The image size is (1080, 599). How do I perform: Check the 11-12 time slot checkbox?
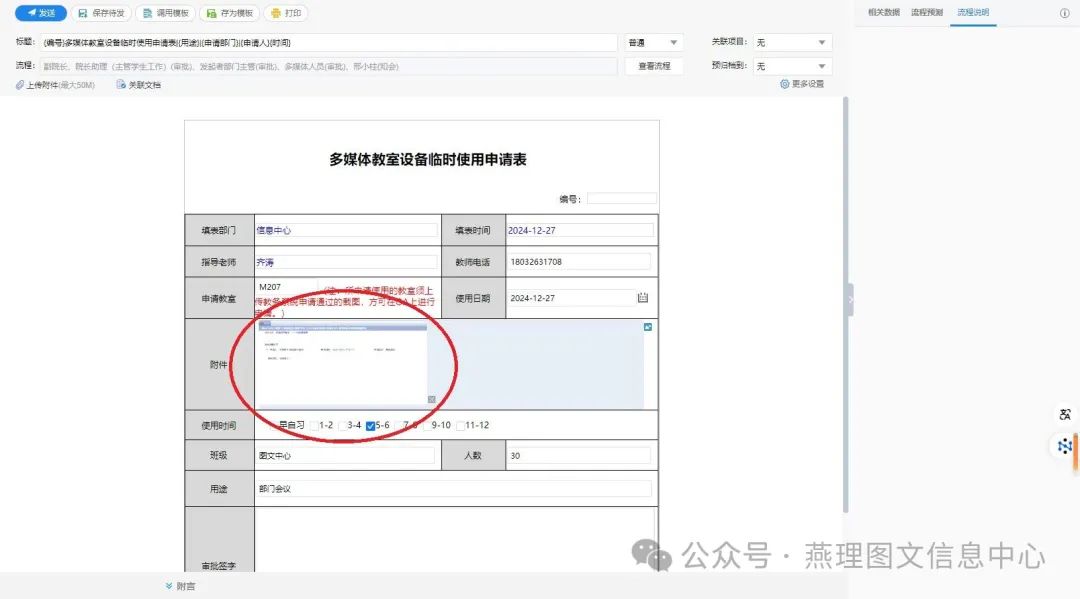[x=460, y=426]
